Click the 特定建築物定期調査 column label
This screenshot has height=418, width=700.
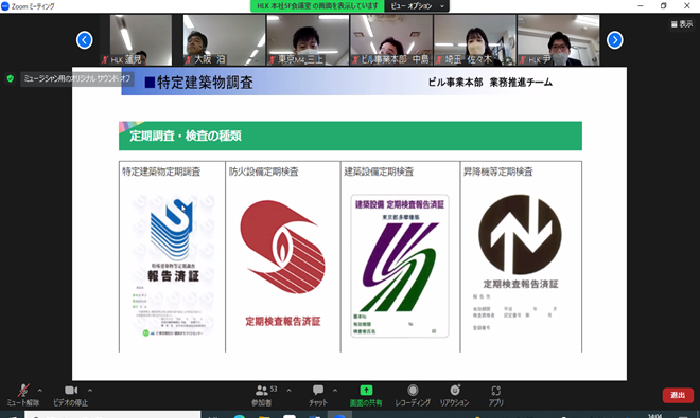point(161,171)
